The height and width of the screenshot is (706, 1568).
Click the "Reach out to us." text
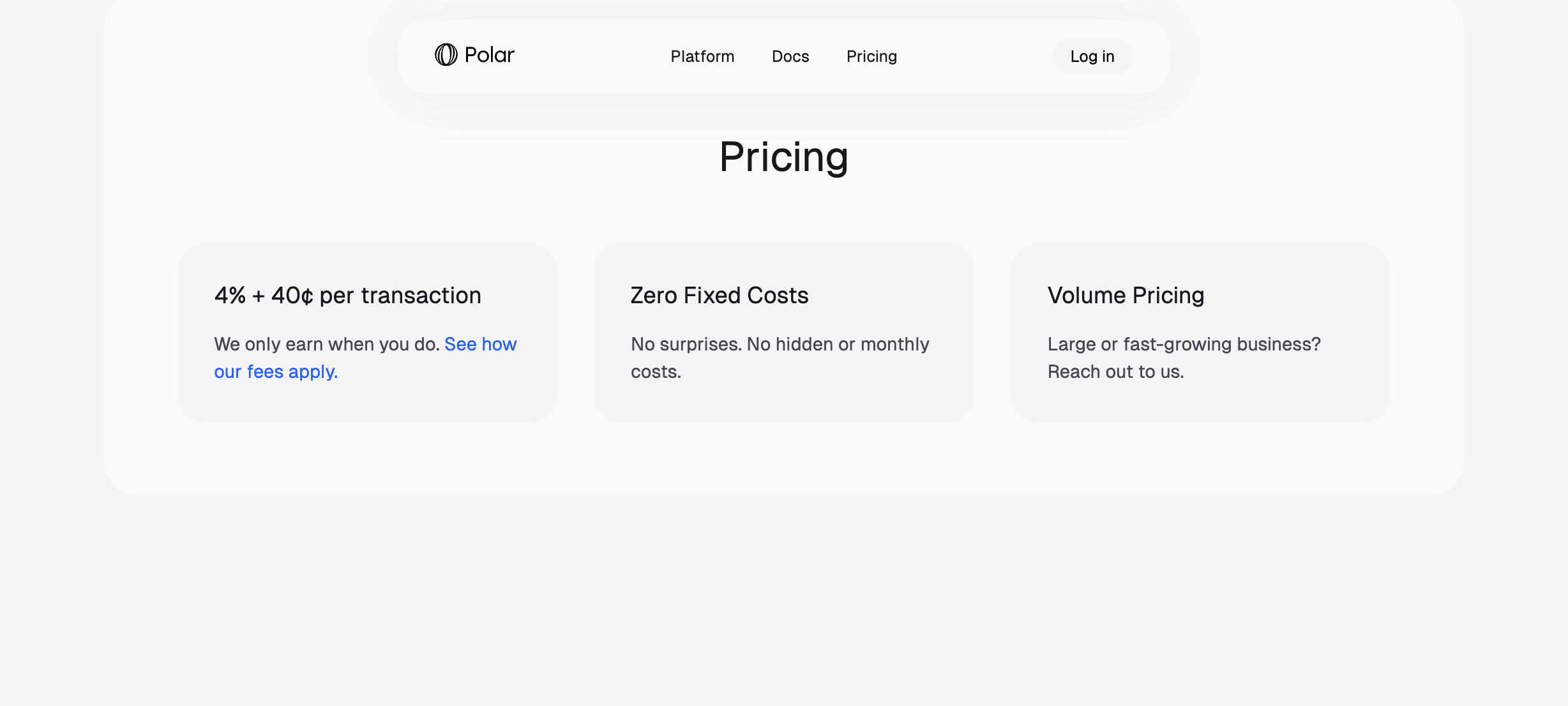(x=1116, y=372)
